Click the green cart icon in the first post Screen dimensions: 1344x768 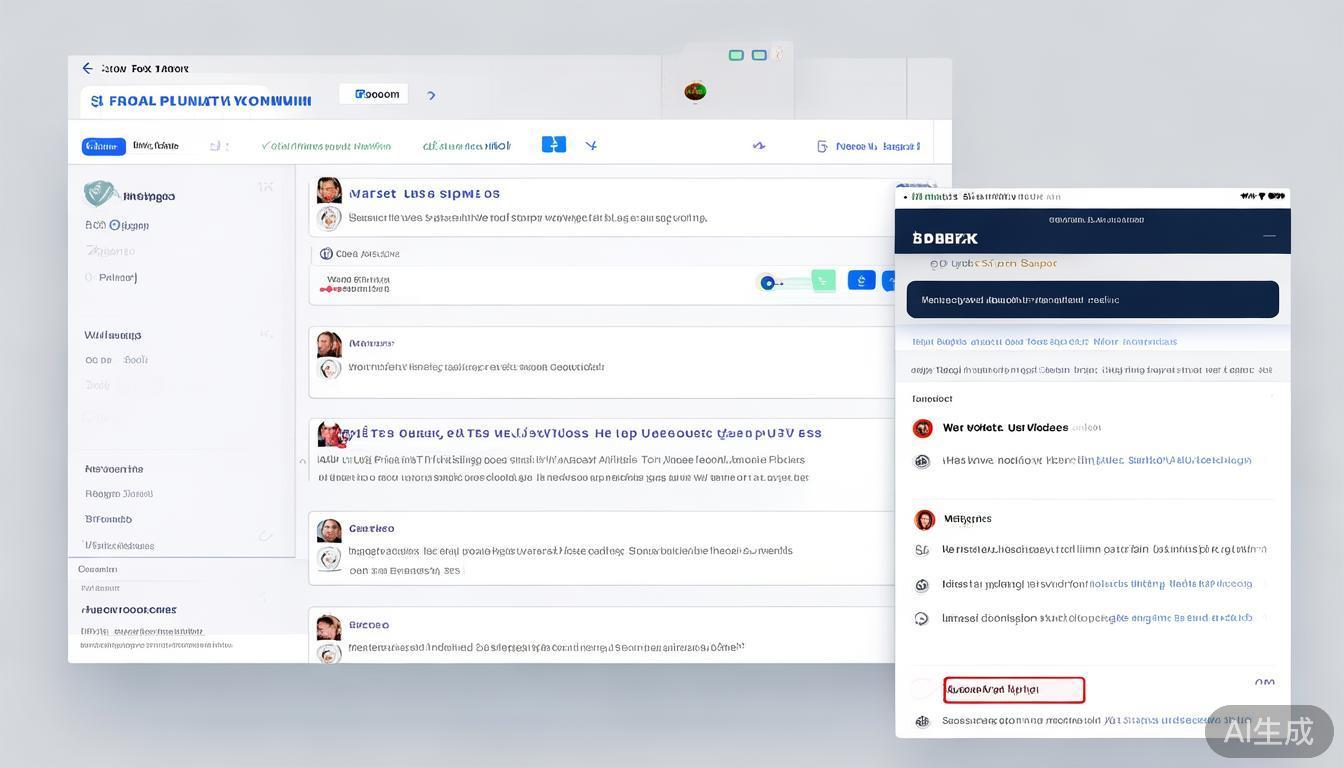click(823, 281)
